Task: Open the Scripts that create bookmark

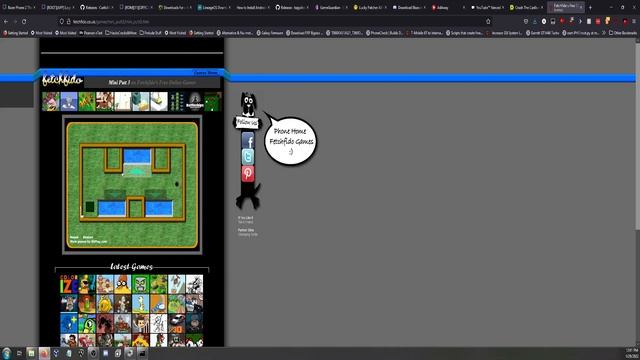Action: coord(465,33)
